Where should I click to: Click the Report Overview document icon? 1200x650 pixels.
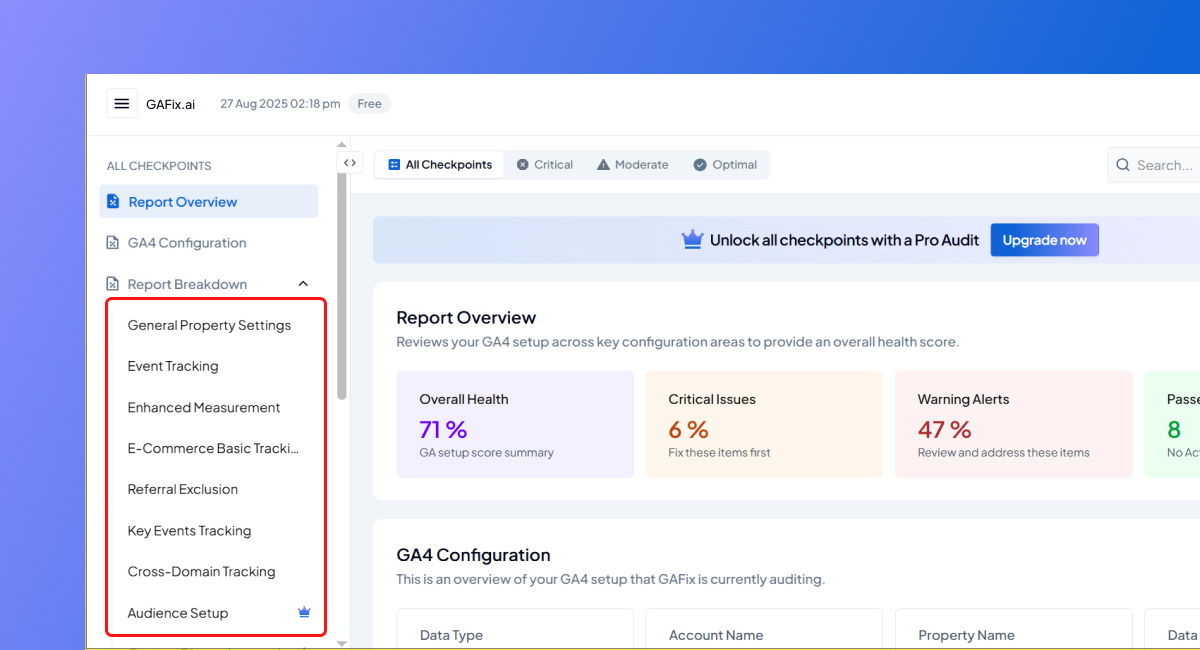point(113,202)
